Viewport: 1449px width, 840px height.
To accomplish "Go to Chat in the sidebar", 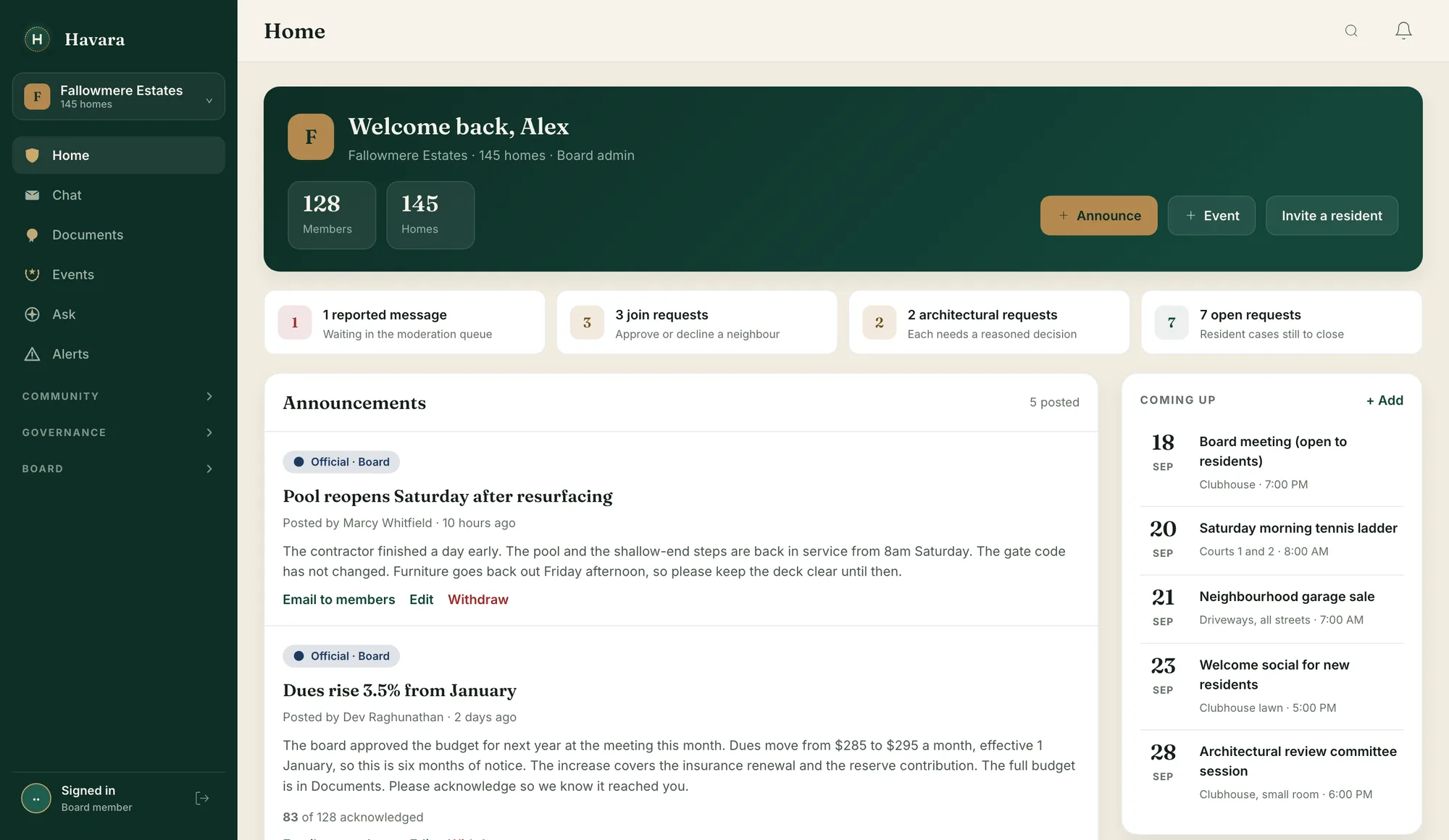I will [119, 195].
